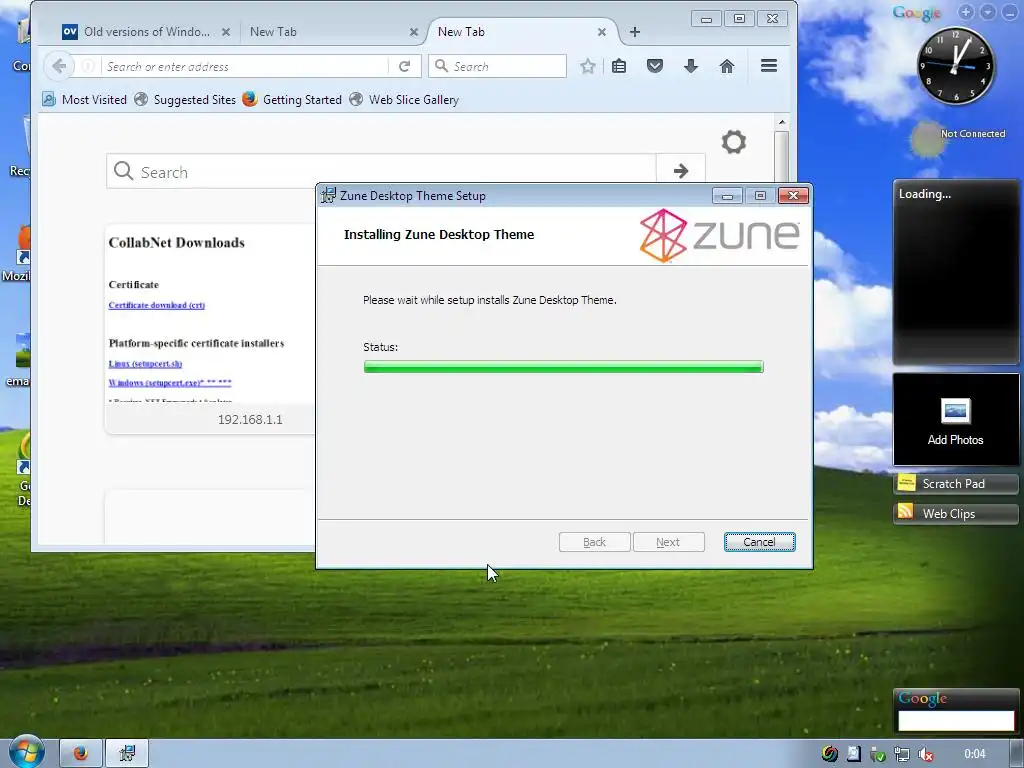Click the Google logo atop the sidebar

[x=916, y=12]
